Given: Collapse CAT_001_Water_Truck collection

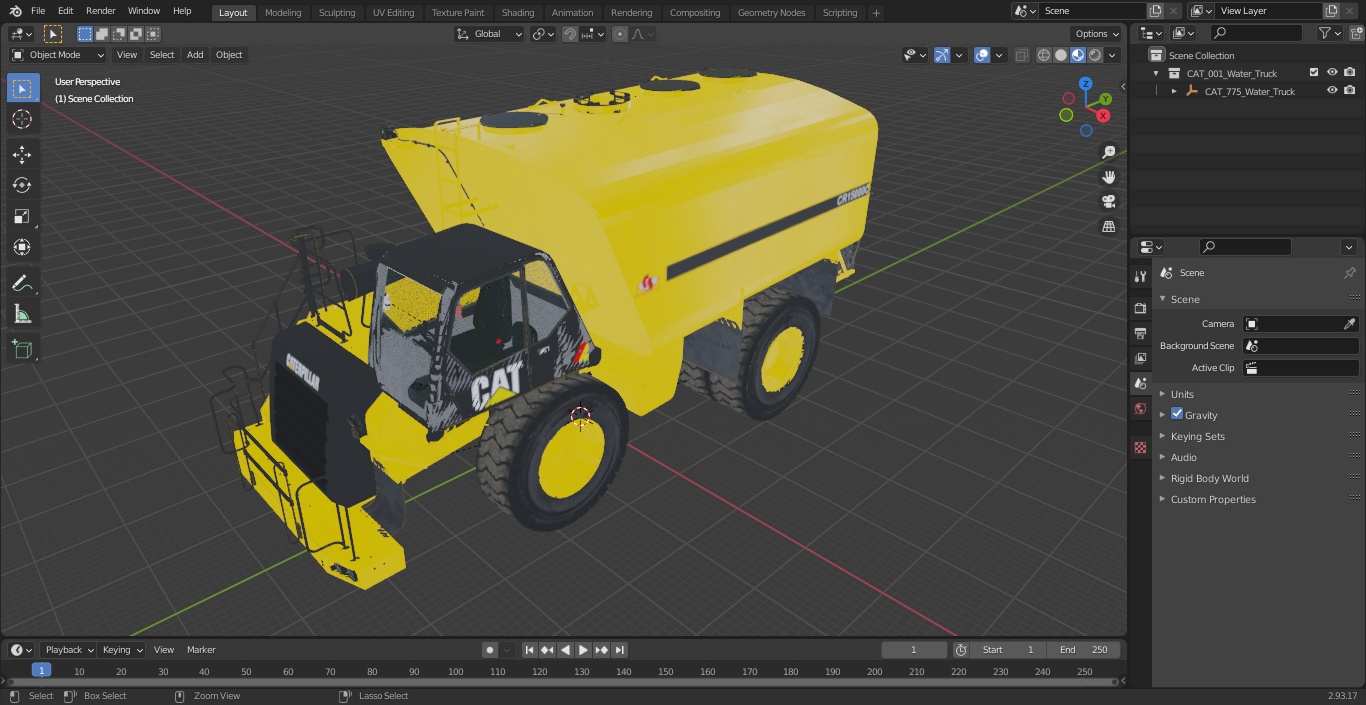Looking at the screenshot, I should [1156, 73].
